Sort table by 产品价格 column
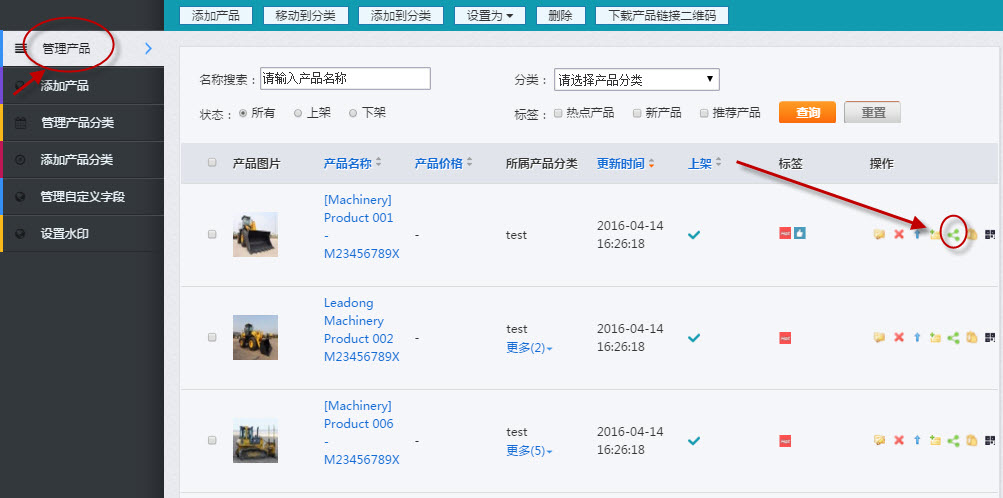The width and height of the screenshot is (1003, 498). [x=443, y=163]
